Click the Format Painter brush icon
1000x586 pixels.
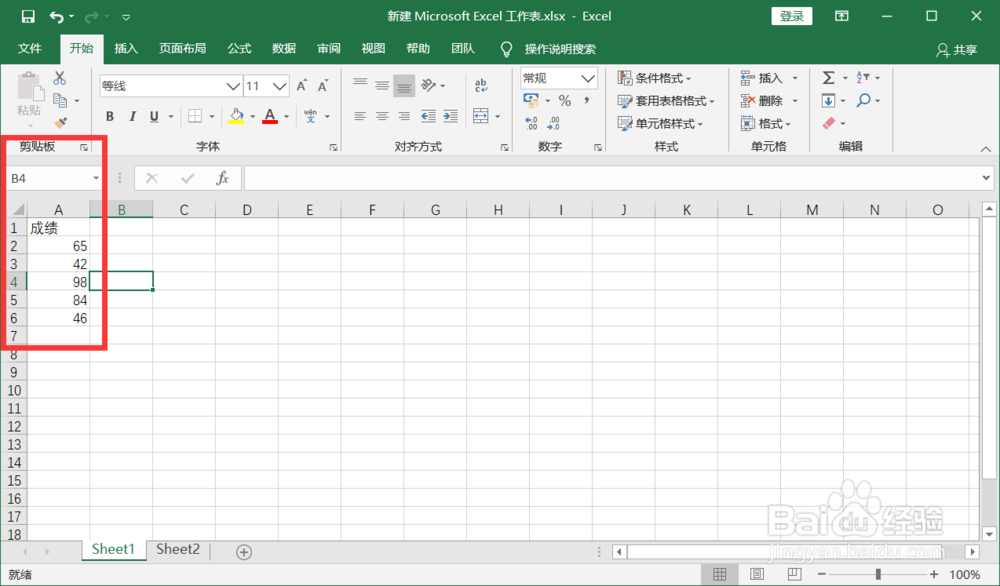point(61,122)
